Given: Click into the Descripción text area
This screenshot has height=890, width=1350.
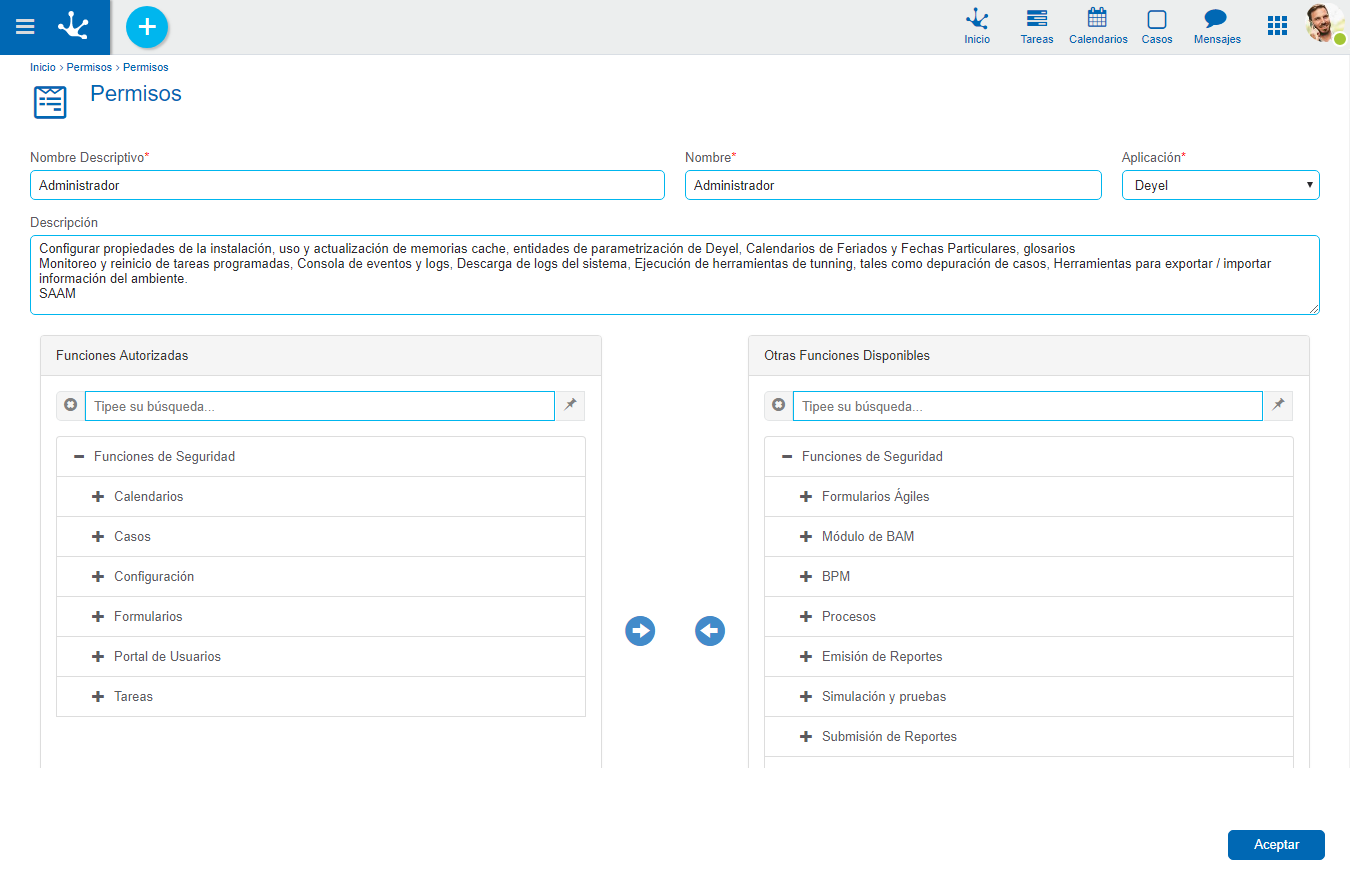Looking at the screenshot, I should coord(675,275).
